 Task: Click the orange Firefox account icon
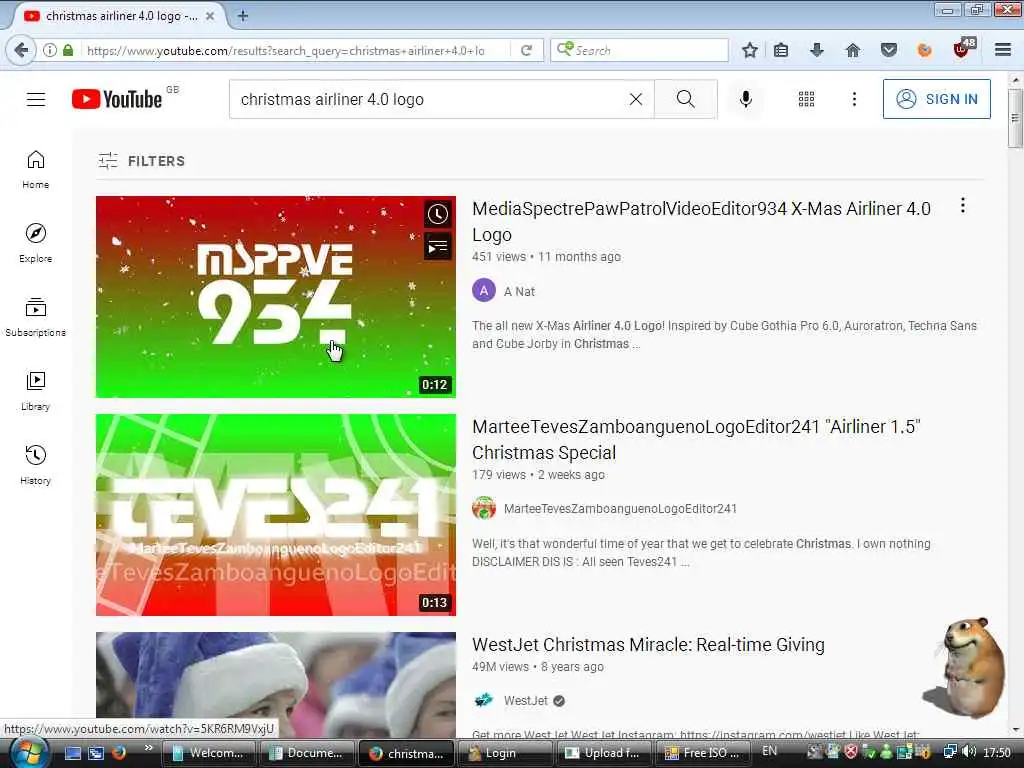pos(924,50)
